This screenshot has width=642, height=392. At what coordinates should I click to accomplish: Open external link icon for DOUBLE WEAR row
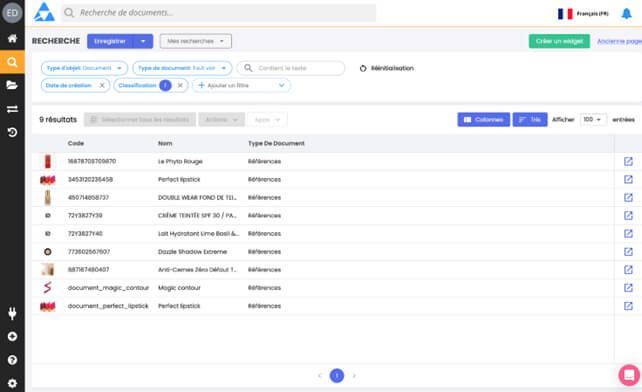pyautogui.click(x=628, y=197)
